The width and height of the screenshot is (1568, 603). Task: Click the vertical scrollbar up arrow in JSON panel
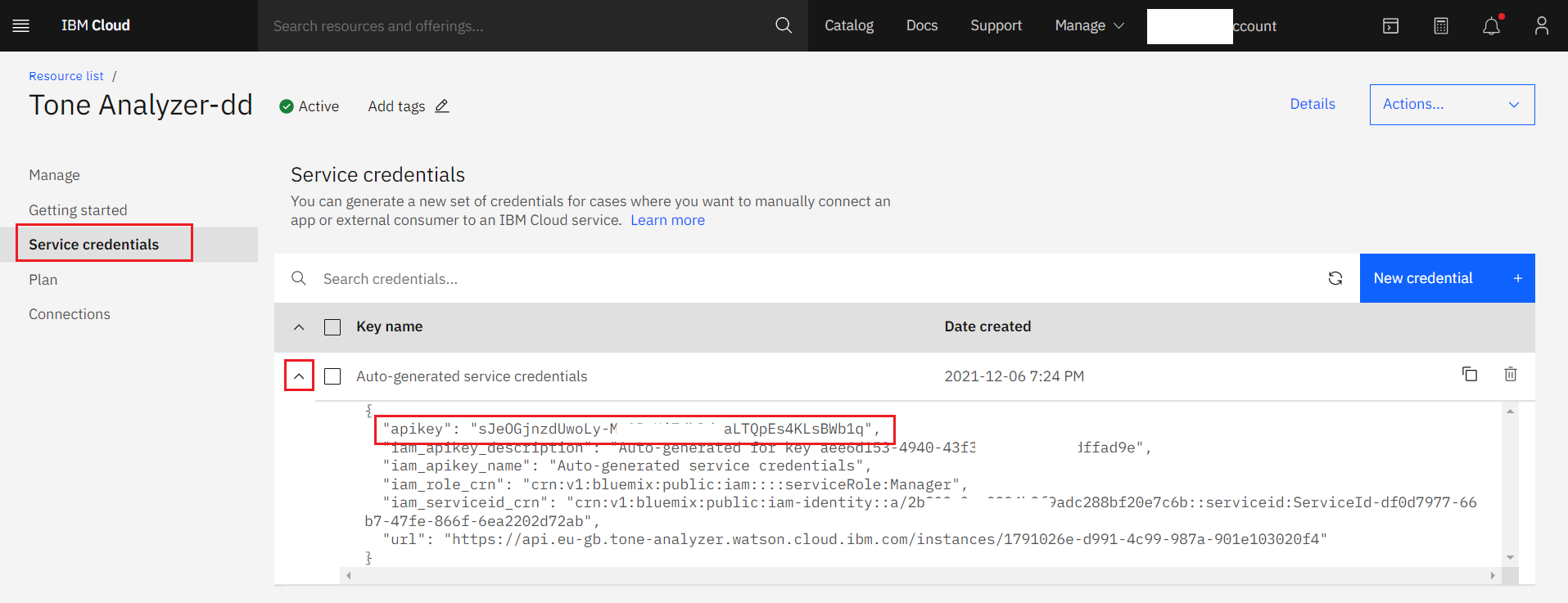tap(1510, 411)
